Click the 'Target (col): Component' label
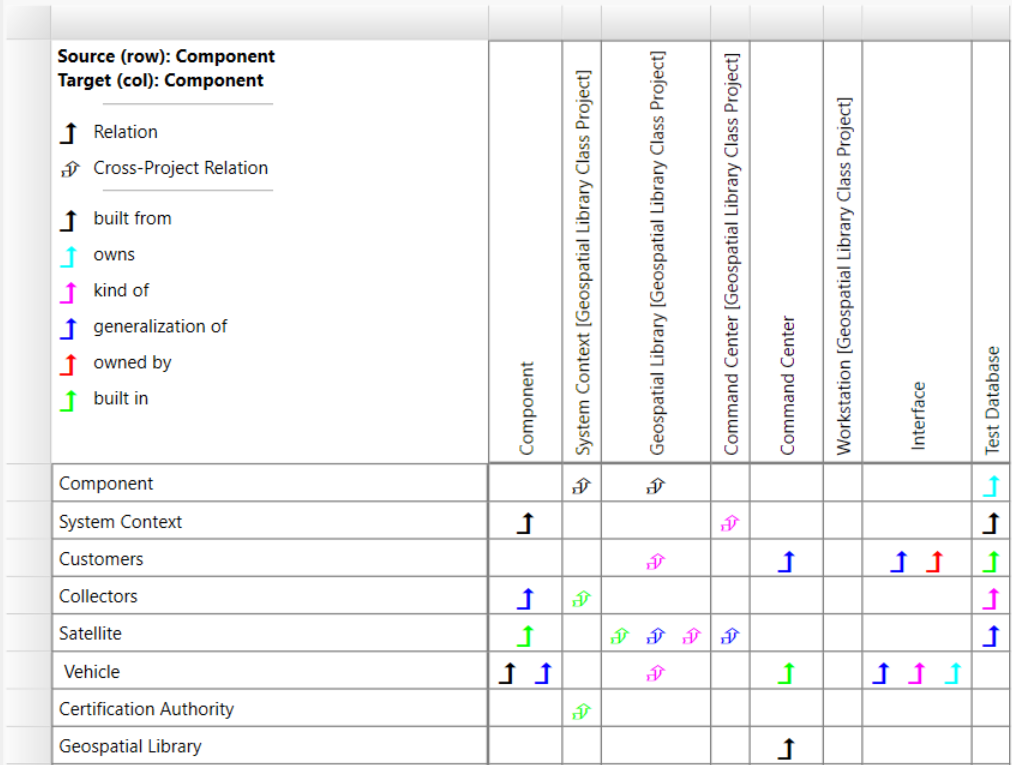 click(x=160, y=81)
